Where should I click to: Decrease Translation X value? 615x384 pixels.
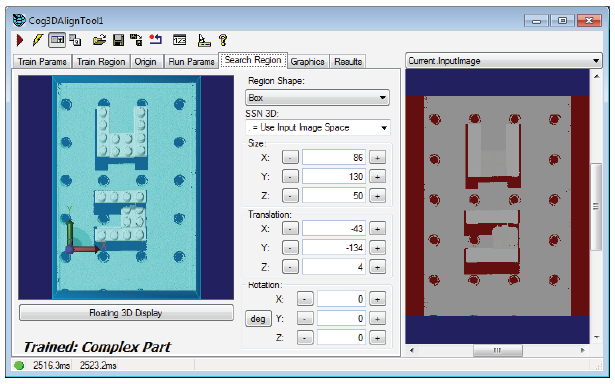click(x=290, y=229)
